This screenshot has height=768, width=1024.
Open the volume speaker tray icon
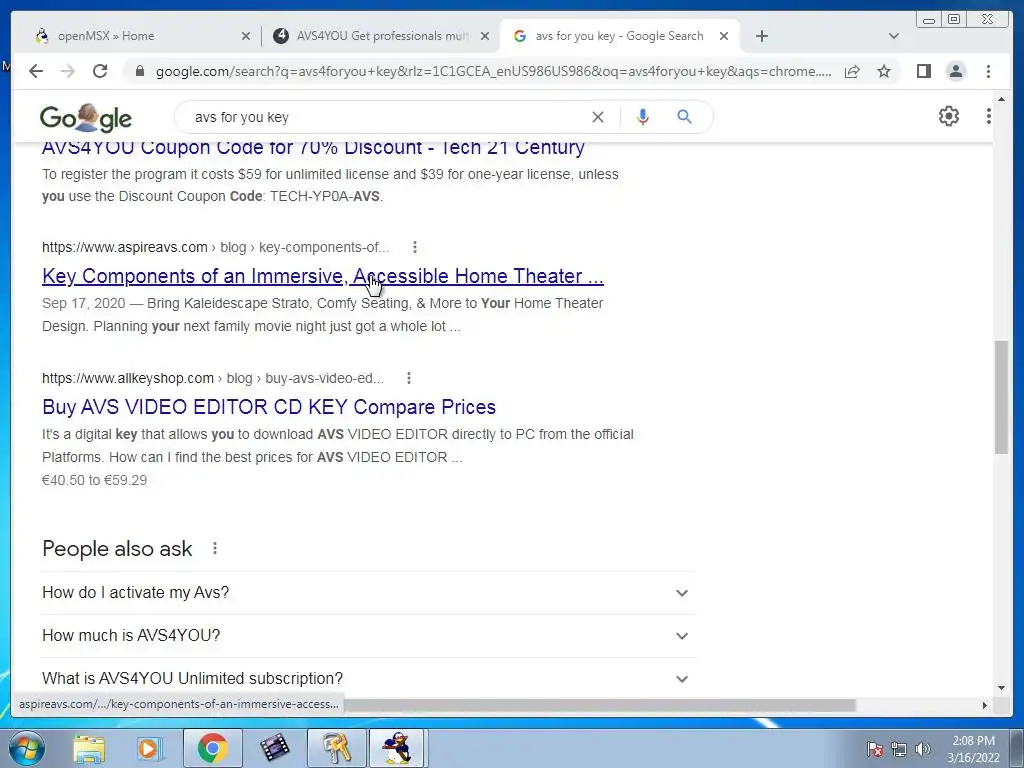pos(923,749)
